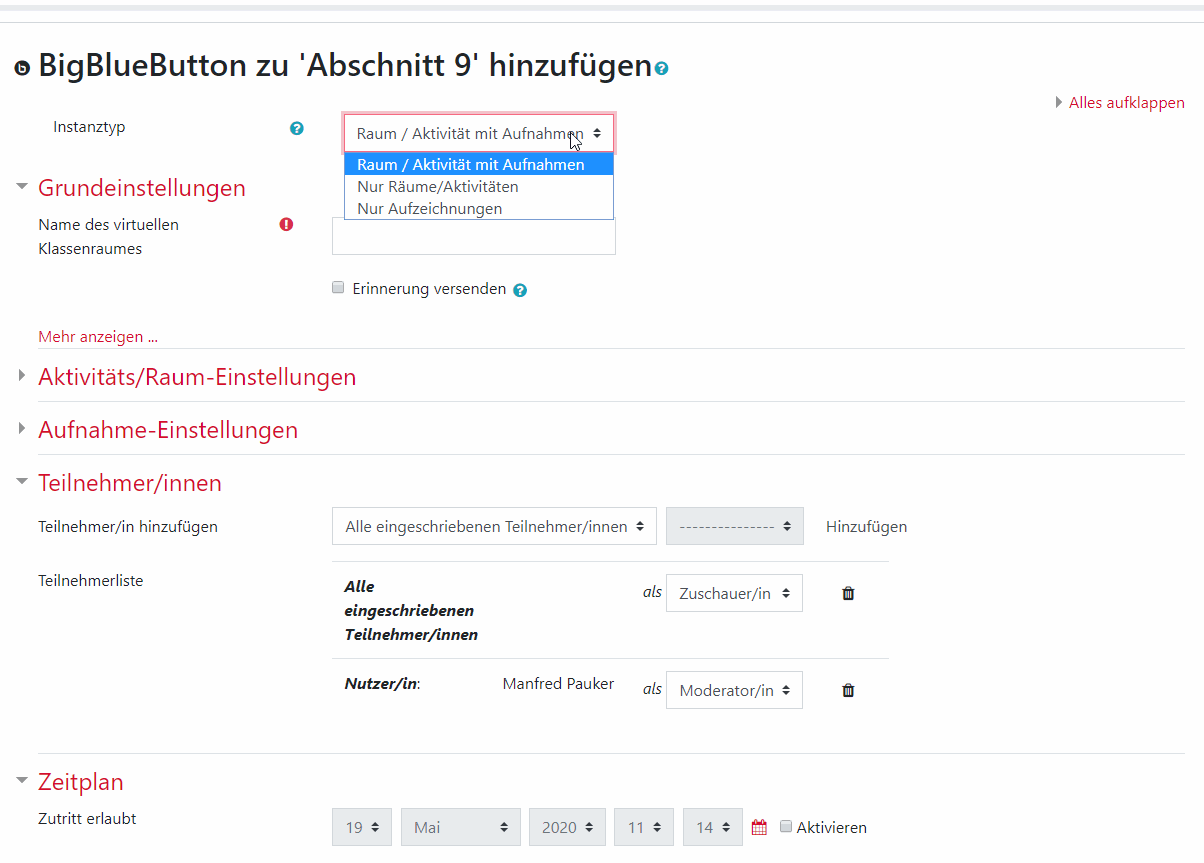Open the Mai month dropdown
Viewport: 1204px width, 863px height.
tap(460, 826)
